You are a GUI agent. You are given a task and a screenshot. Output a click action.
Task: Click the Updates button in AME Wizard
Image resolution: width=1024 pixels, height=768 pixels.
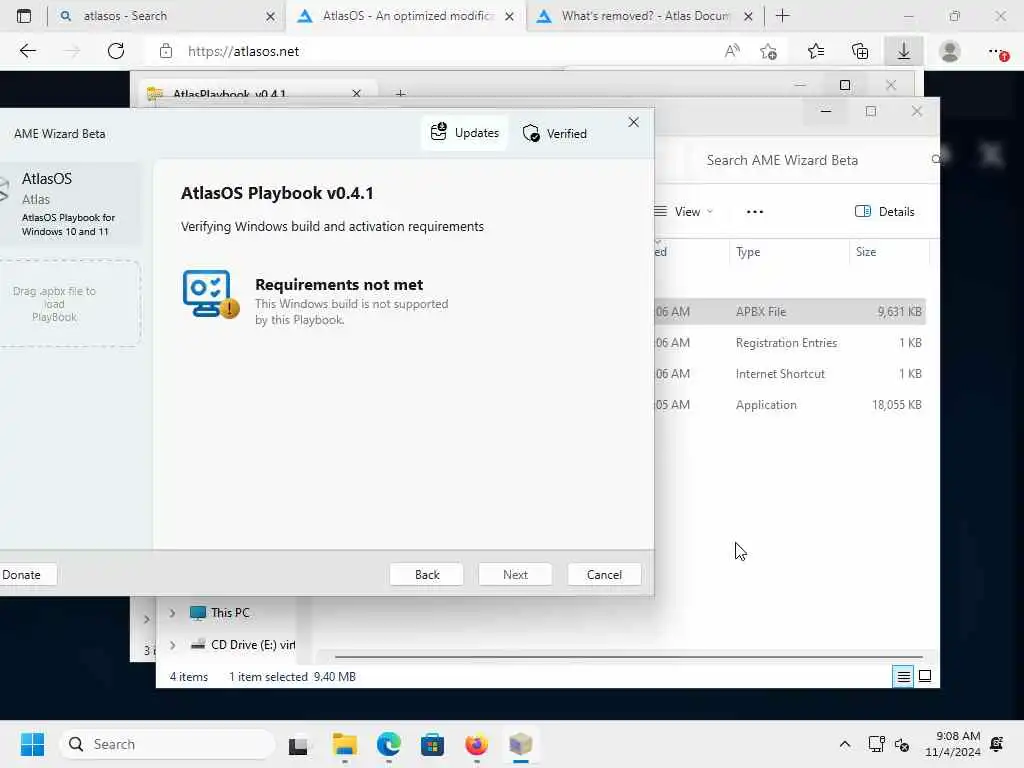[x=464, y=133]
